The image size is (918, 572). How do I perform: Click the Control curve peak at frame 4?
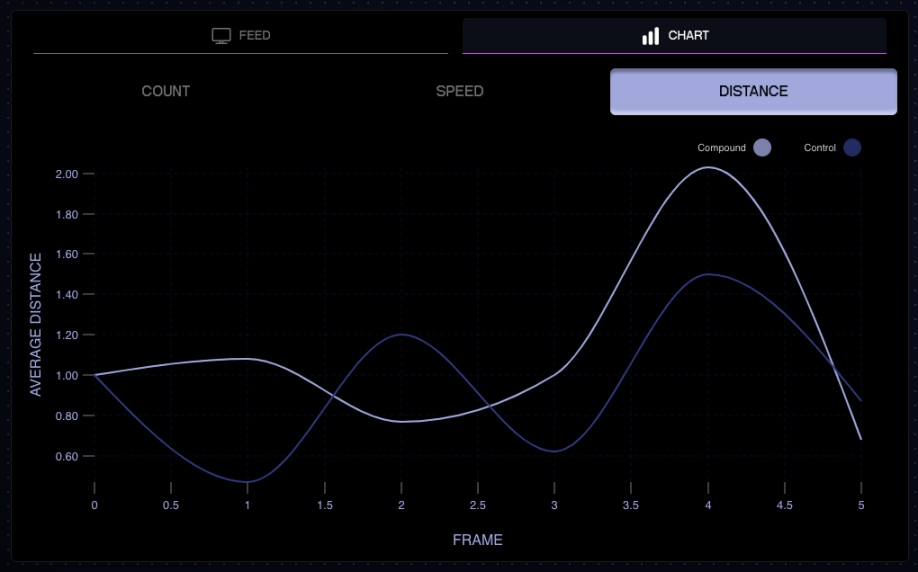708,274
